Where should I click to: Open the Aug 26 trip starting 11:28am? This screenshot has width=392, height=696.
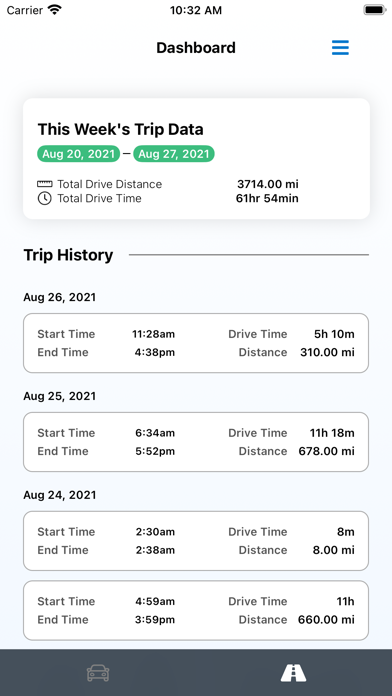tap(196, 343)
